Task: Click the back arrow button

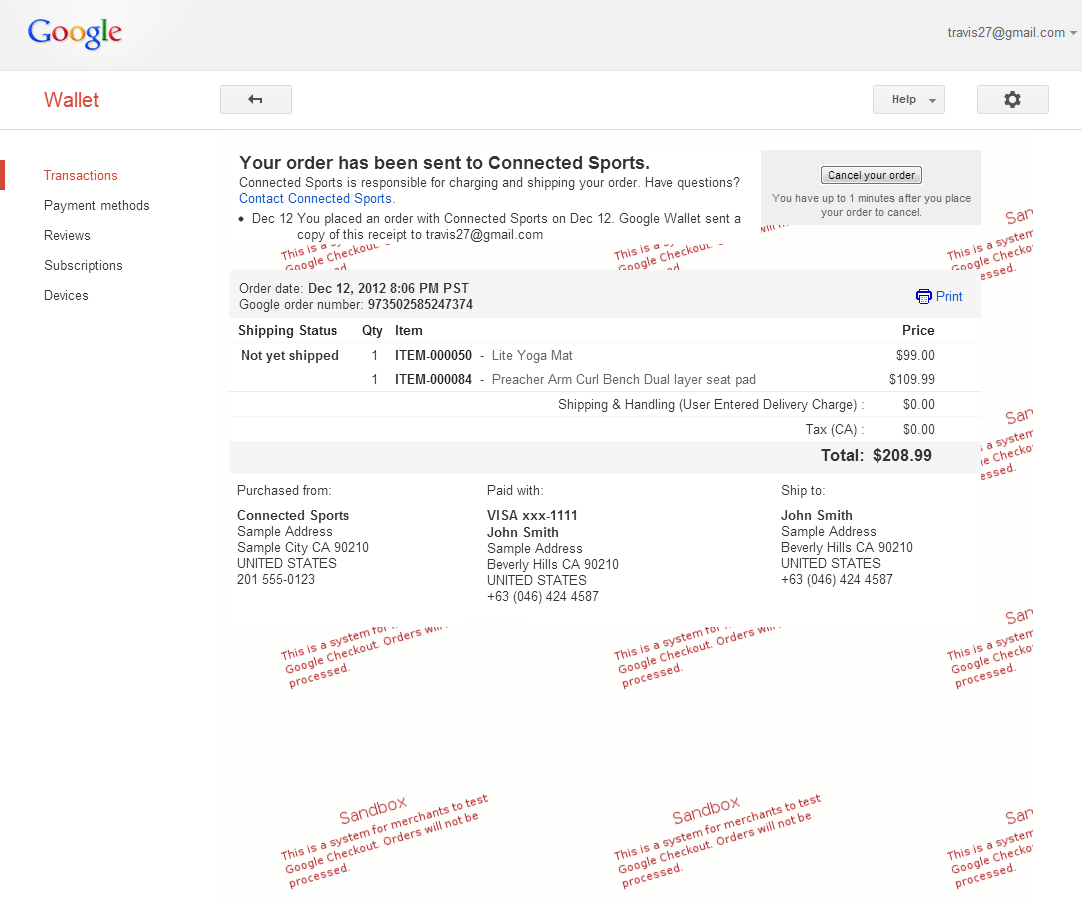Action: coord(255,100)
